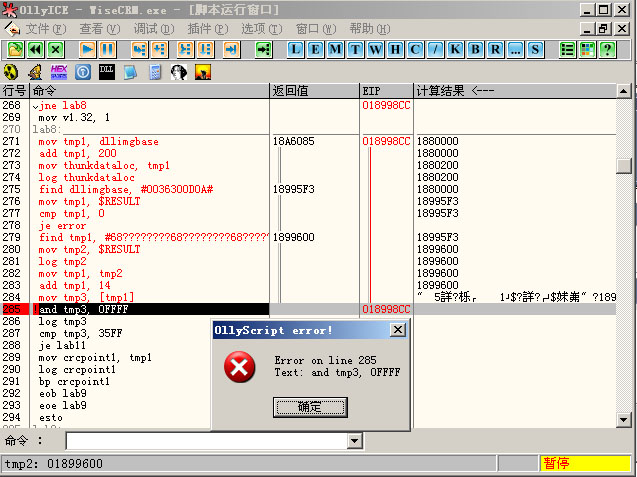Screen dimensions: 637x477
Task: Close the OllyScript error dialog
Action: [398, 330]
